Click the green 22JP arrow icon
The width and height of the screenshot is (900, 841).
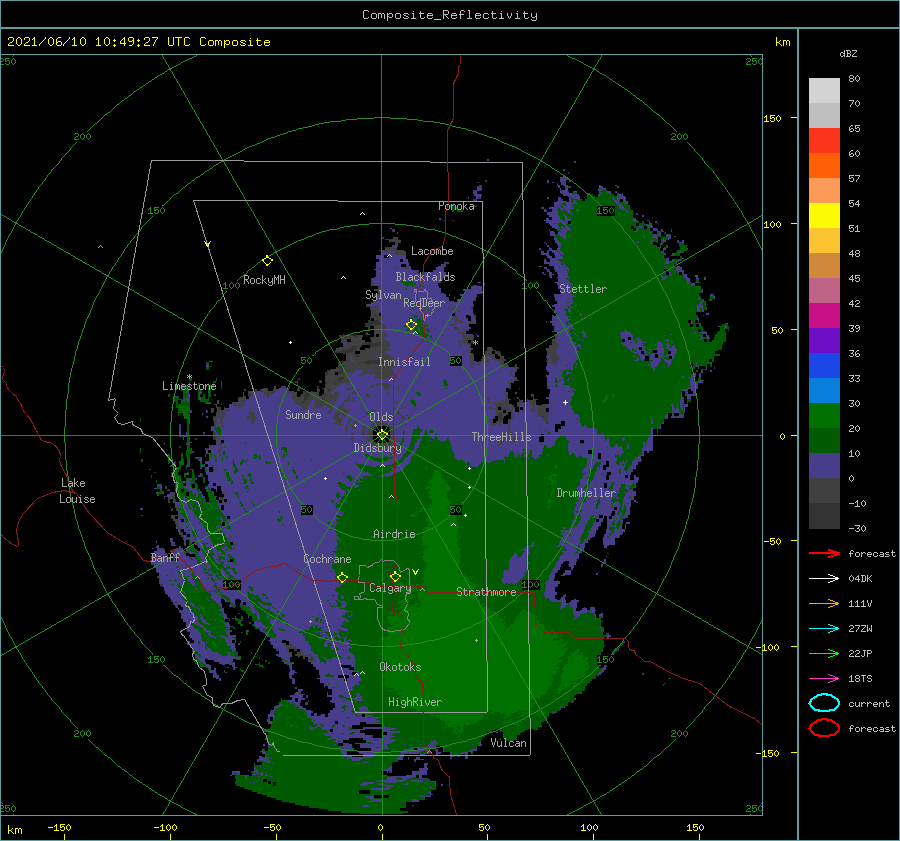click(x=824, y=653)
